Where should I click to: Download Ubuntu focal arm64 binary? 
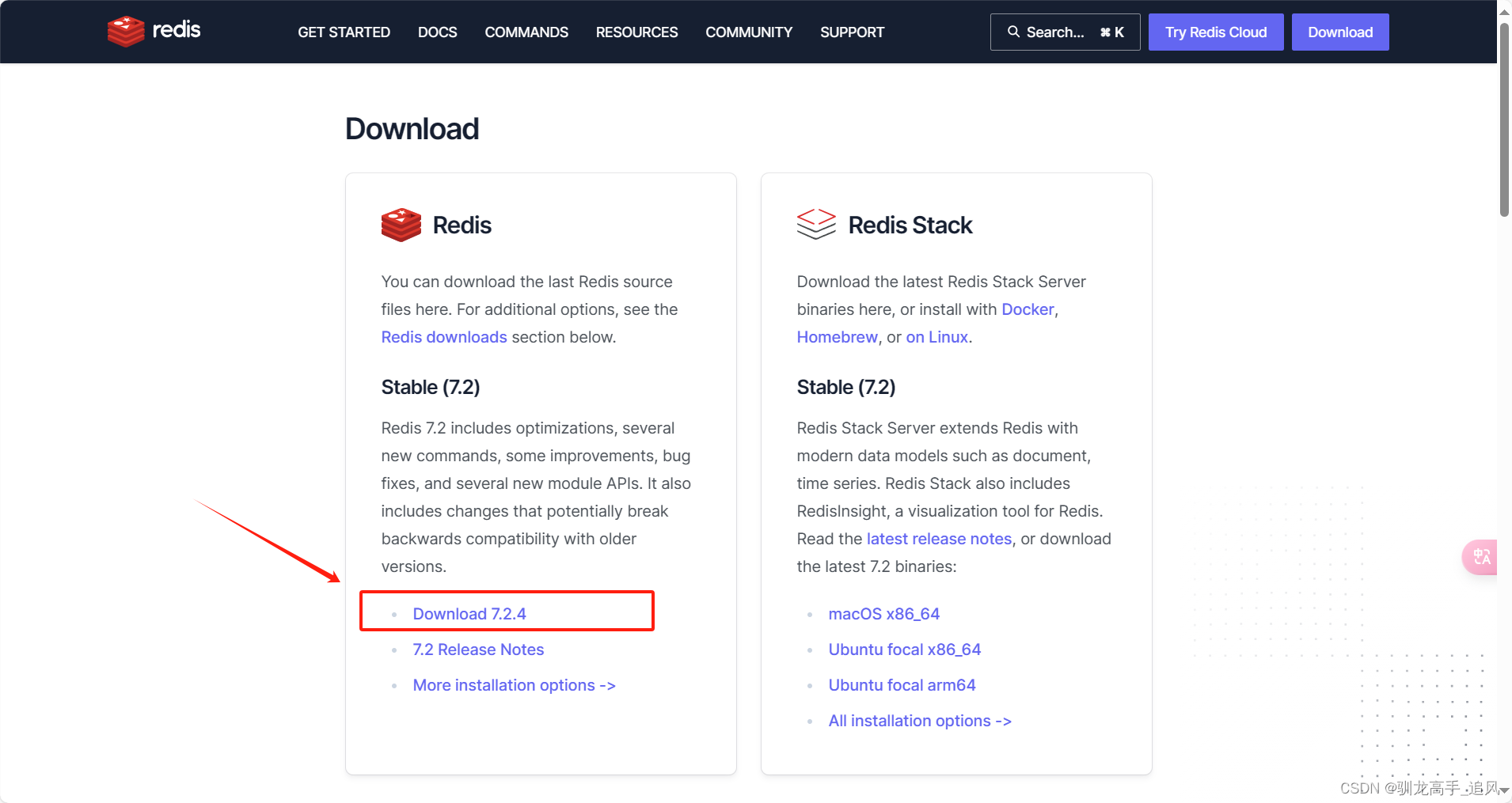pos(902,685)
